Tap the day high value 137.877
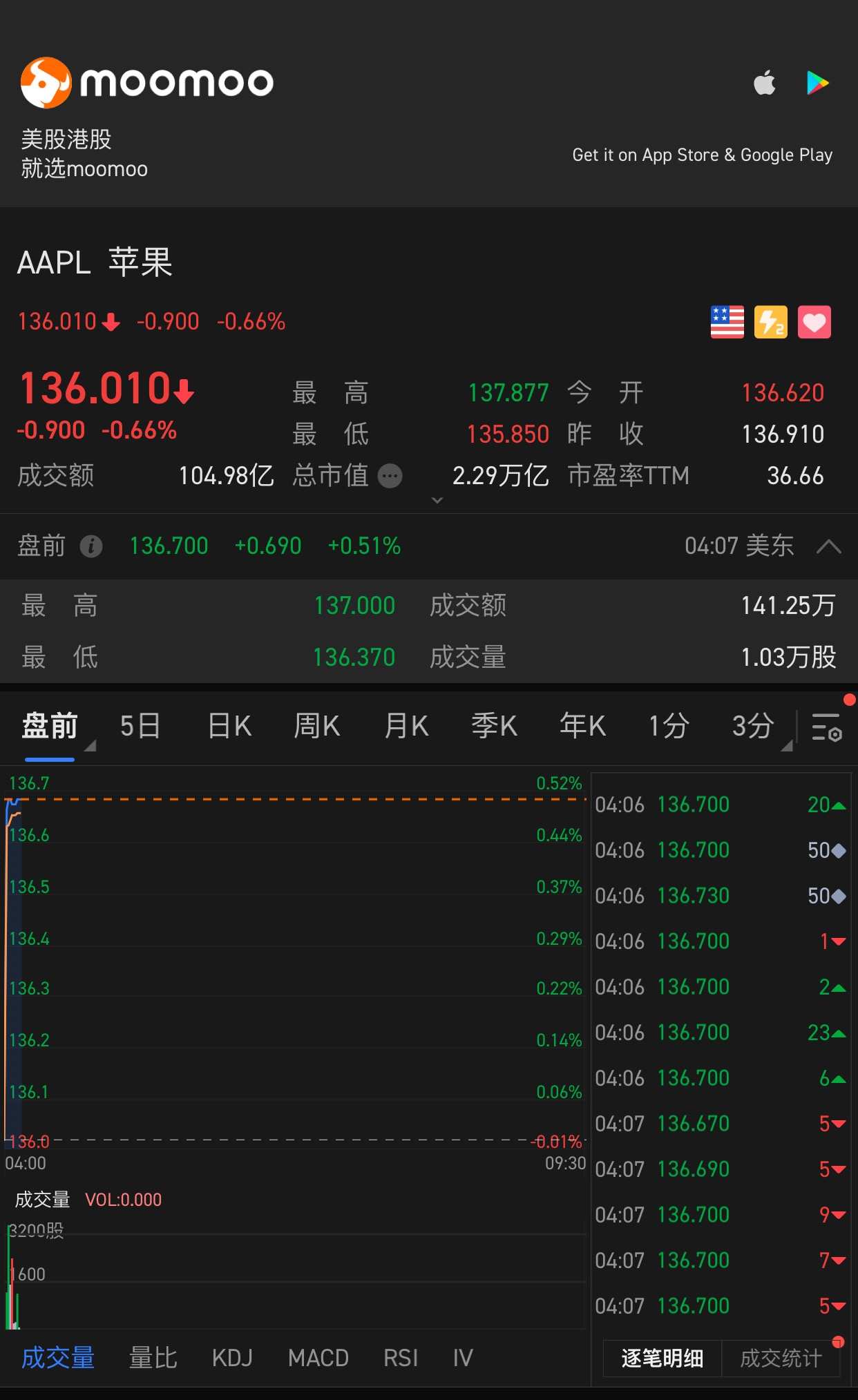The image size is (858, 1400). coord(508,393)
